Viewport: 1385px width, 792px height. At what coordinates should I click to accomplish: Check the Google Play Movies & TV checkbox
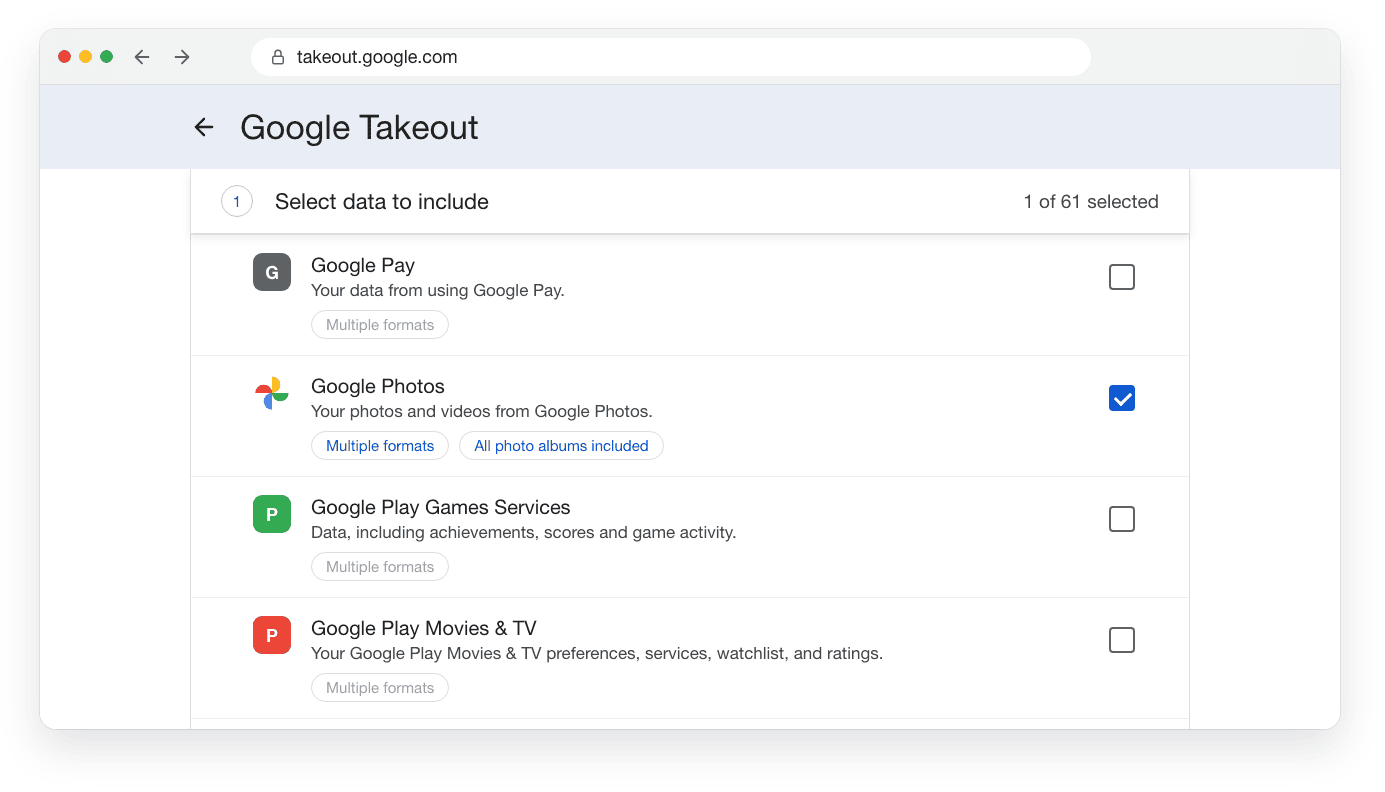tap(1122, 640)
